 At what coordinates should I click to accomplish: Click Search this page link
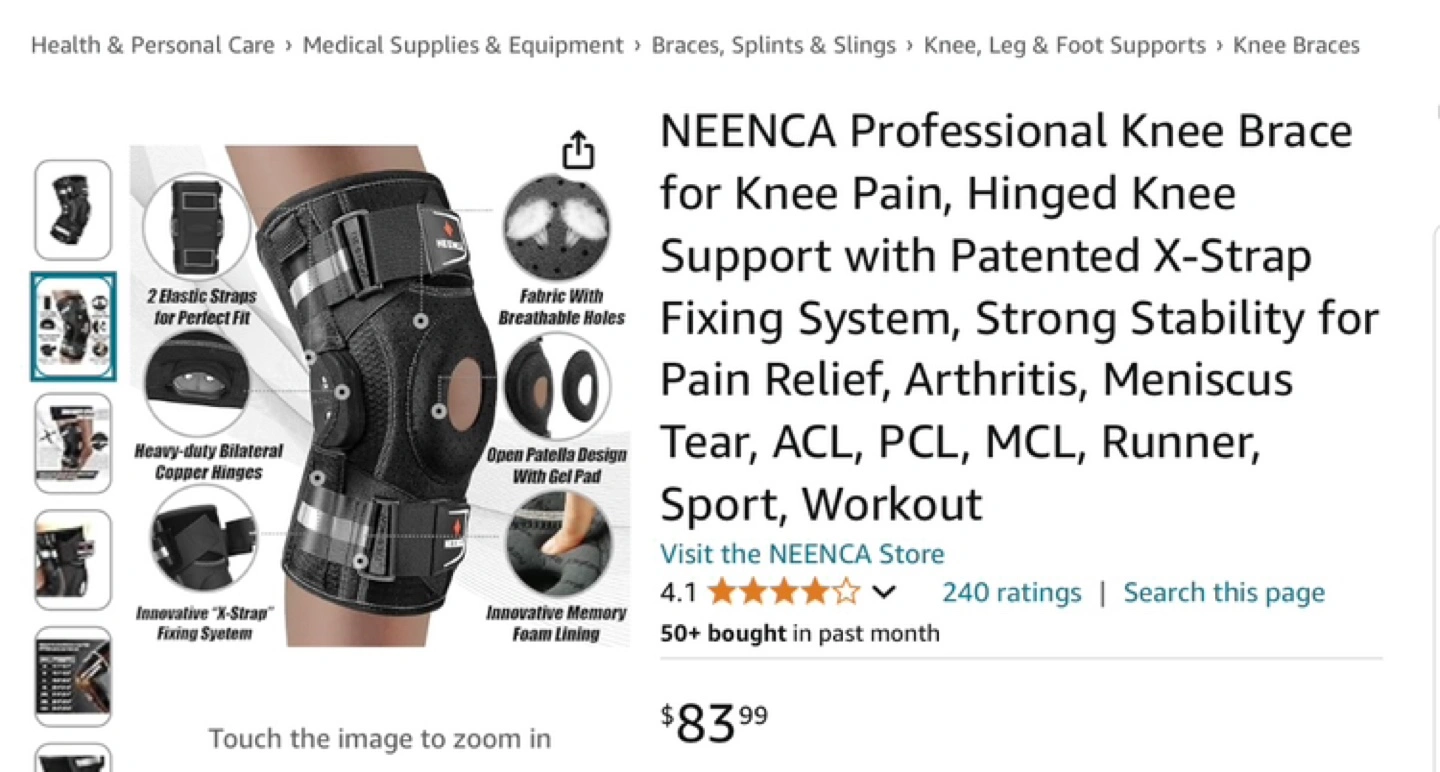point(1224,592)
